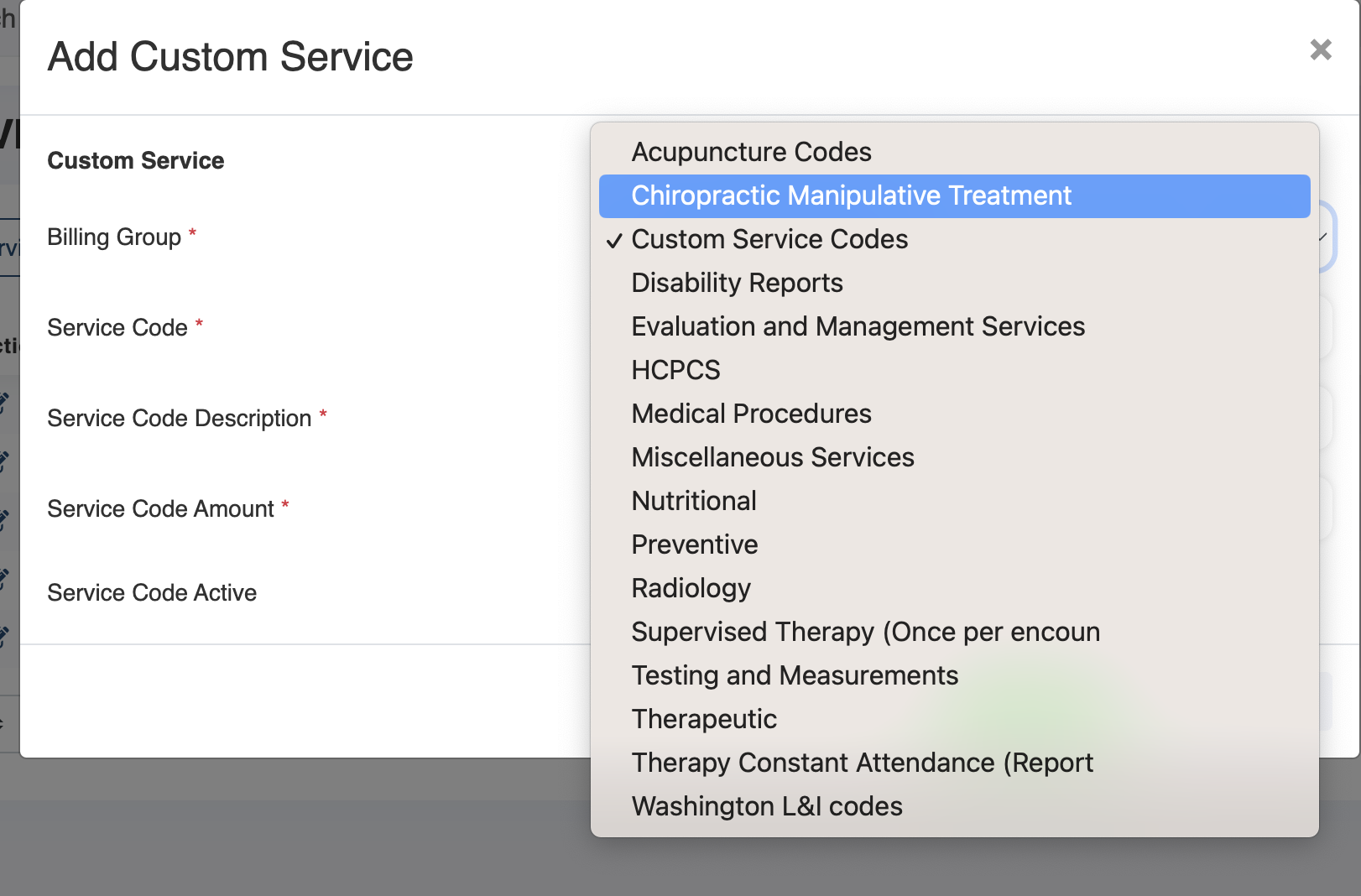The height and width of the screenshot is (896, 1361).
Task: Choose "Evaluation and Management Services" option
Action: (858, 326)
